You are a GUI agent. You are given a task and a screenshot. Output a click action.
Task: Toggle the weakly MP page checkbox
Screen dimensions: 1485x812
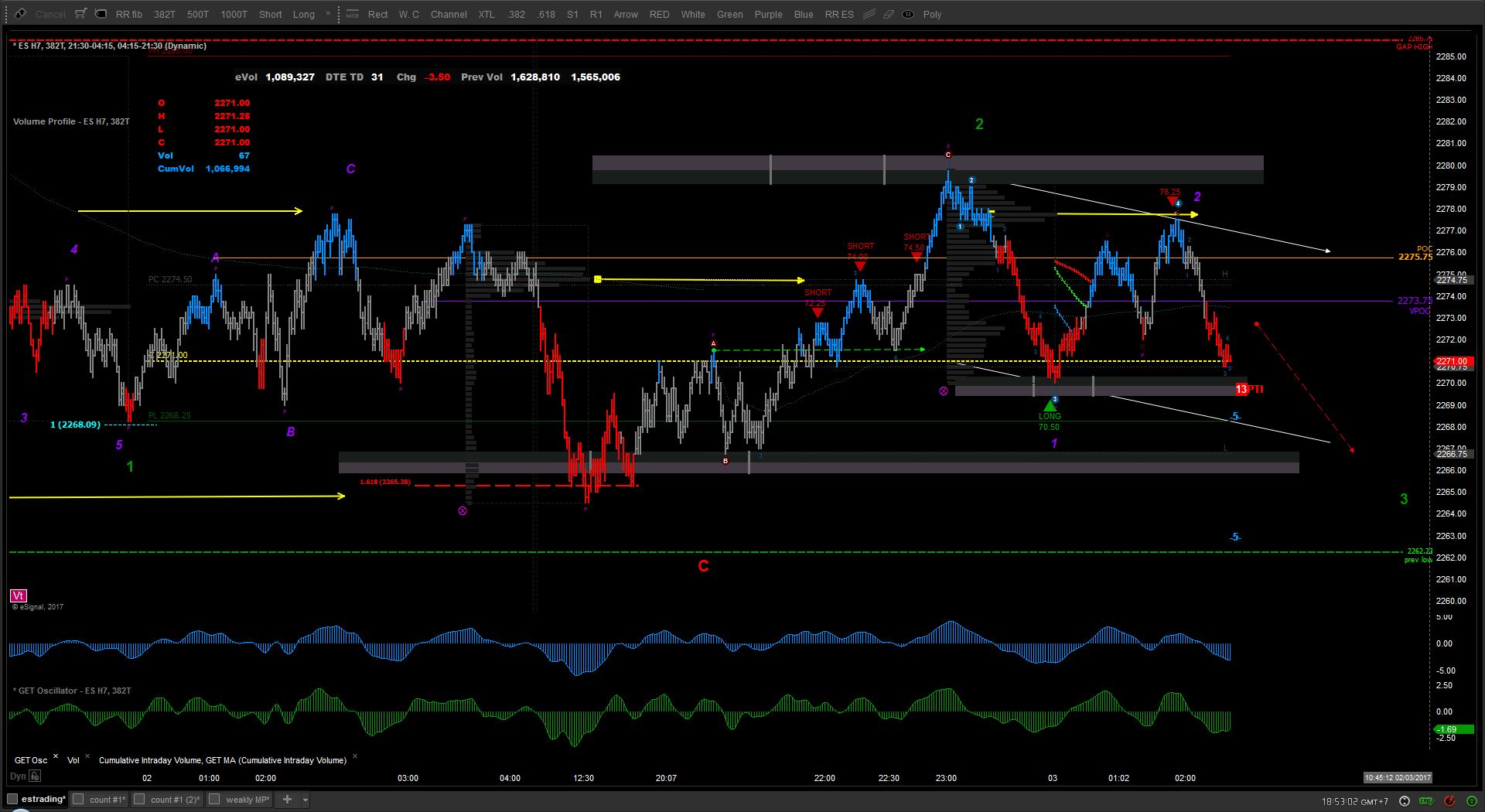coord(214,799)
